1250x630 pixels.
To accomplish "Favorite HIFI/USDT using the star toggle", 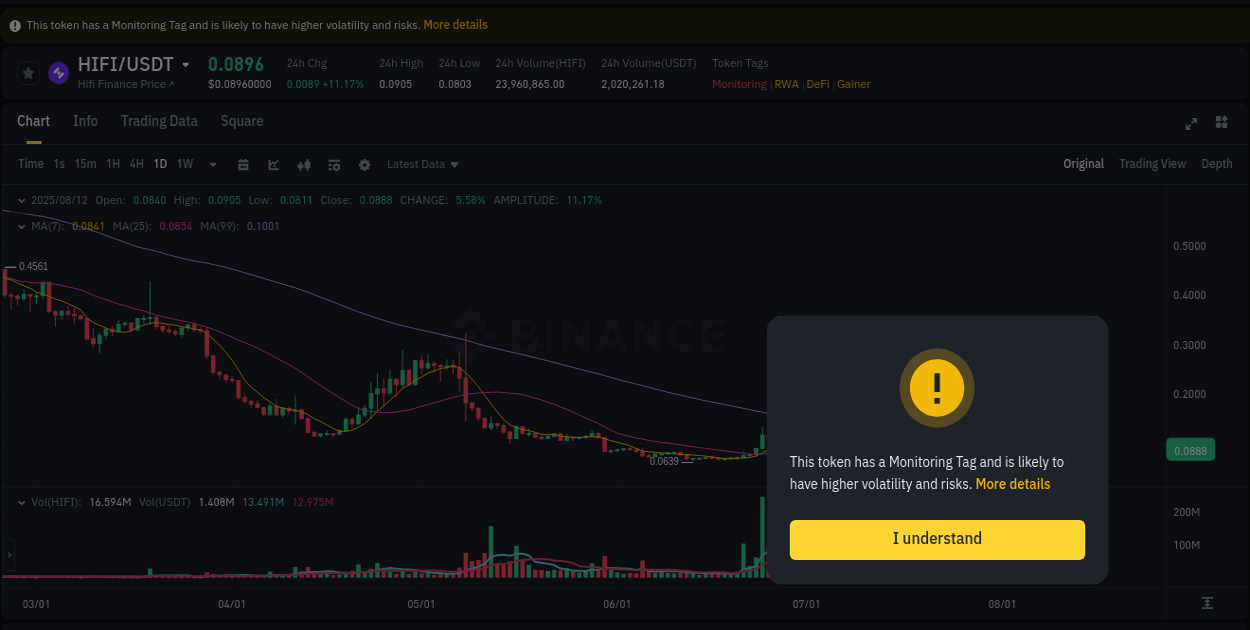I will click(26, 72).
